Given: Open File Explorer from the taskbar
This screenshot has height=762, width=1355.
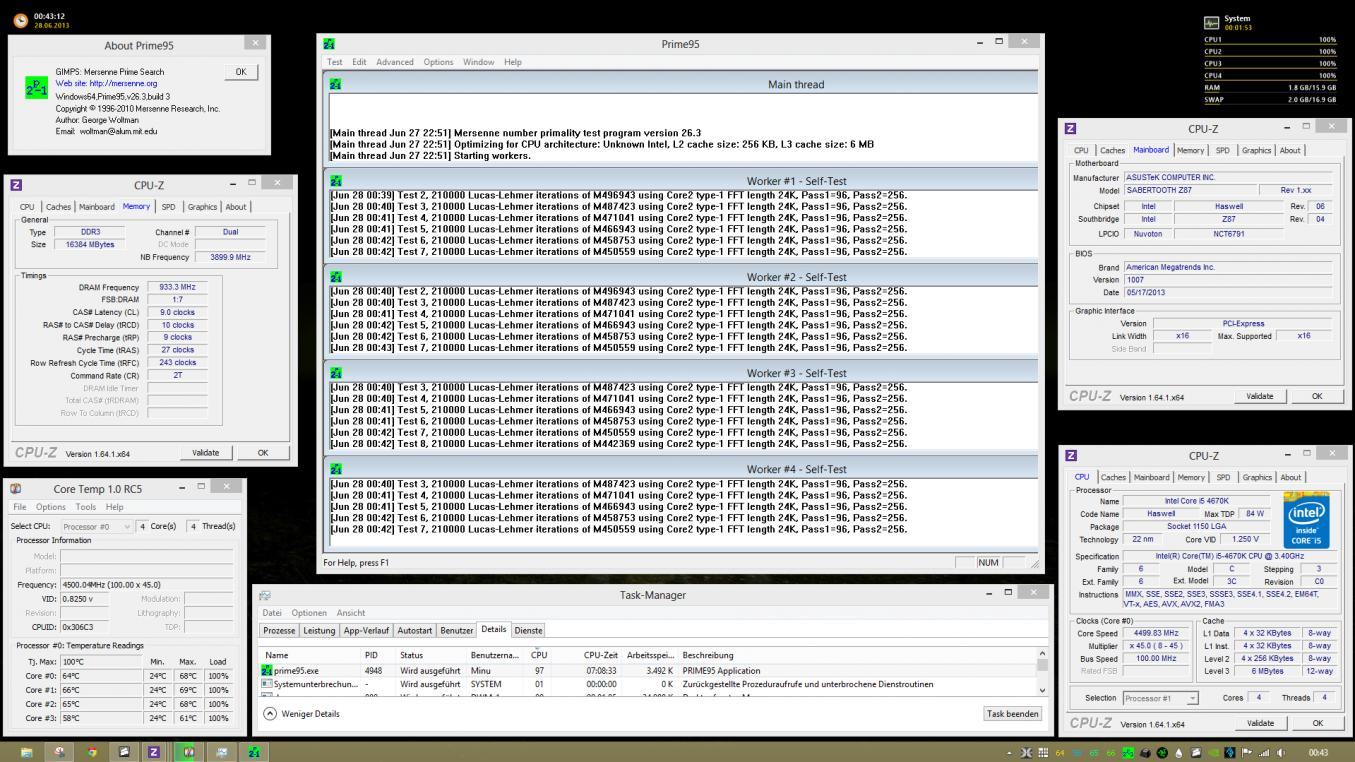Looking at the screenshot, I should coord(27,751).
